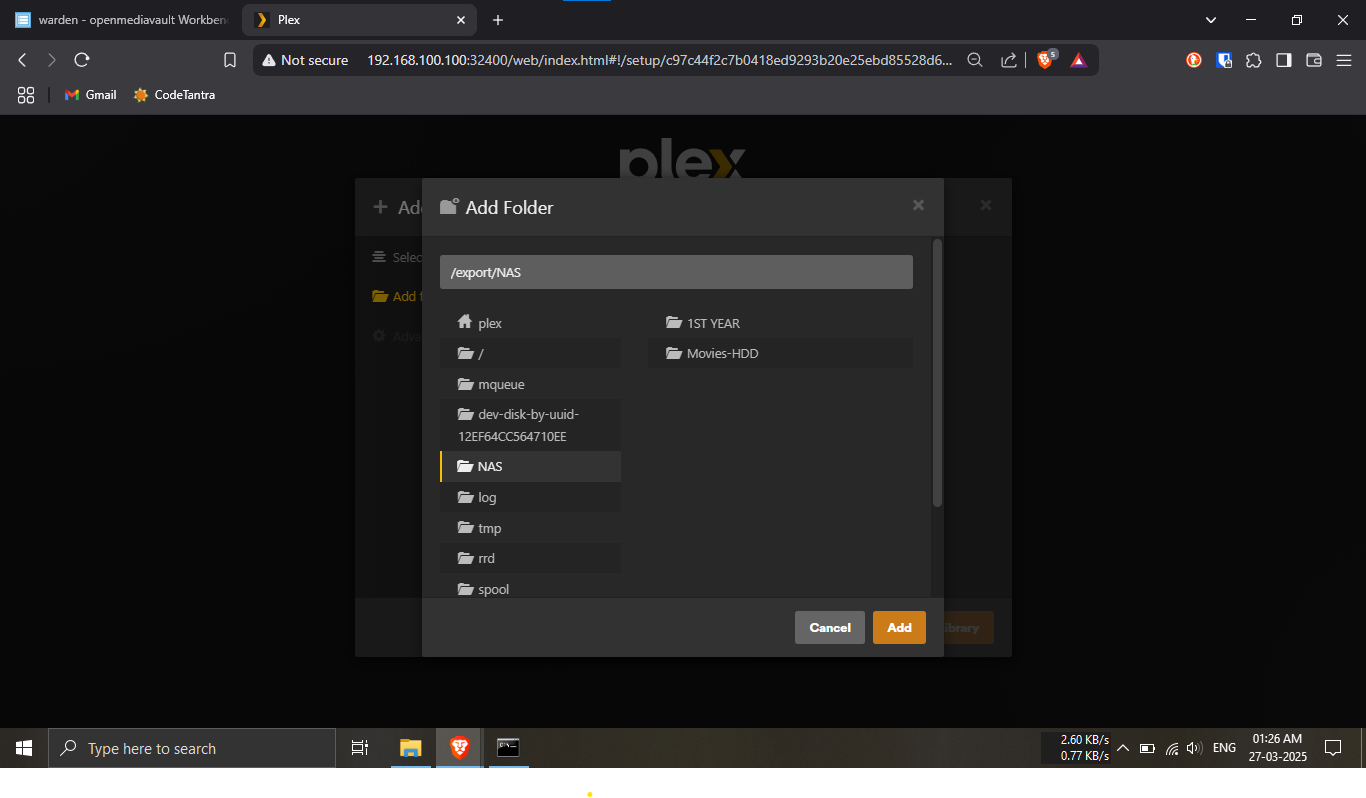
Task: Open Brave browser from the taskbar
Action: [x=460, y=747]
